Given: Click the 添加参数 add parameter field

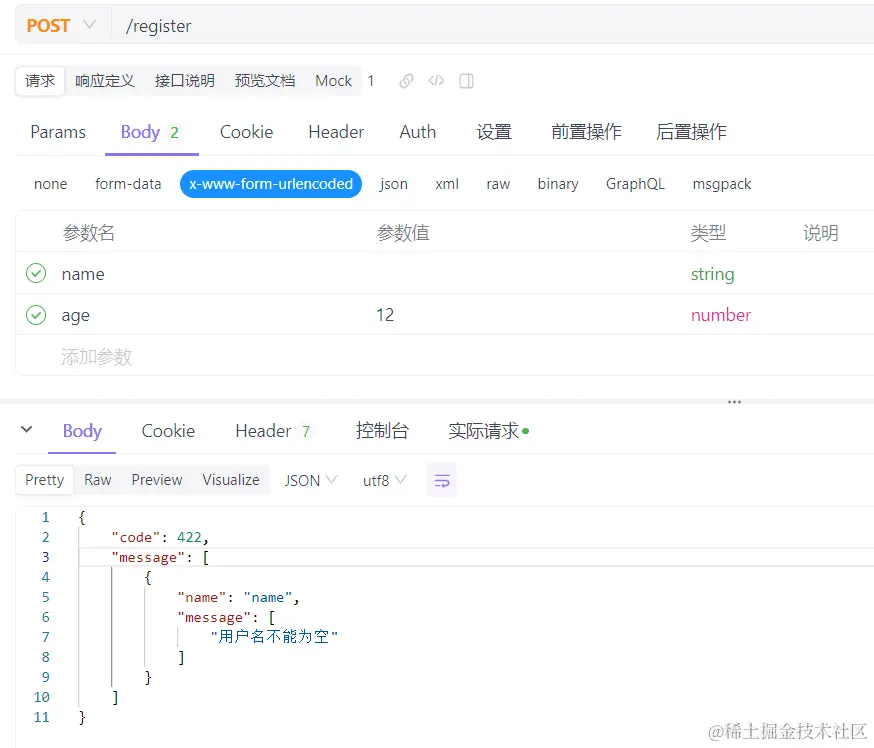Looking at the screenshot, I should pyautogui.click(x=96, y=357).
